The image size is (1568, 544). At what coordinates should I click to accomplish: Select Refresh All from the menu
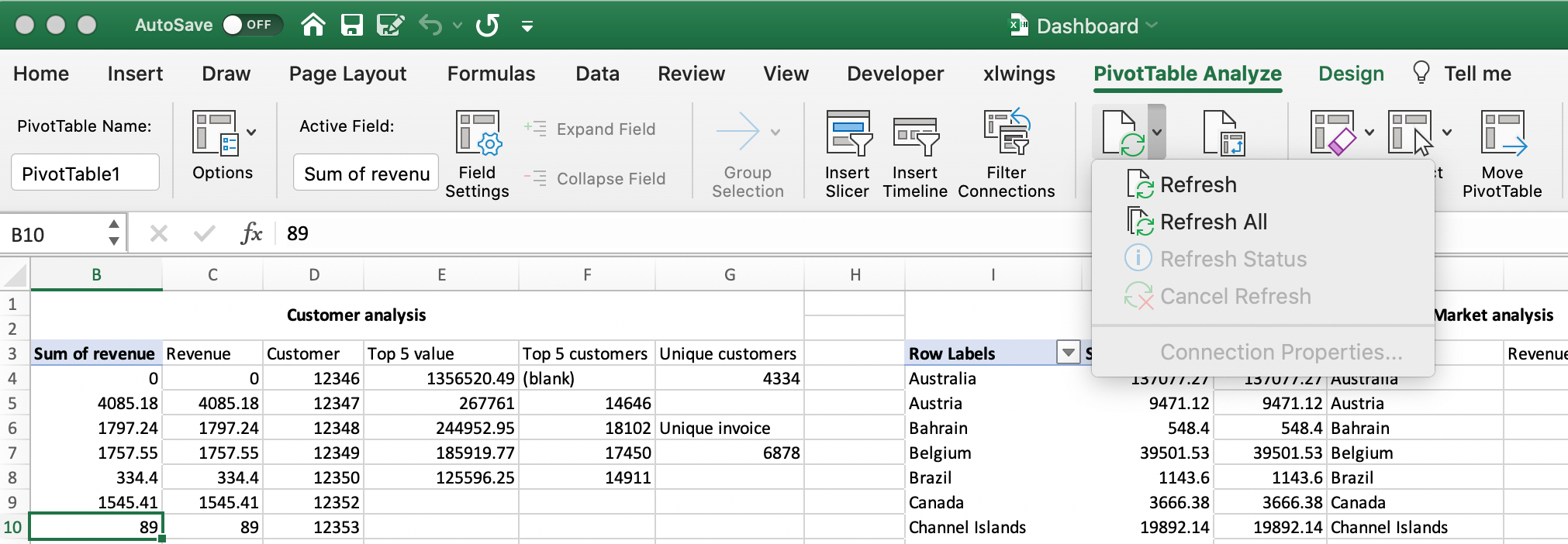coord(1213,222)
